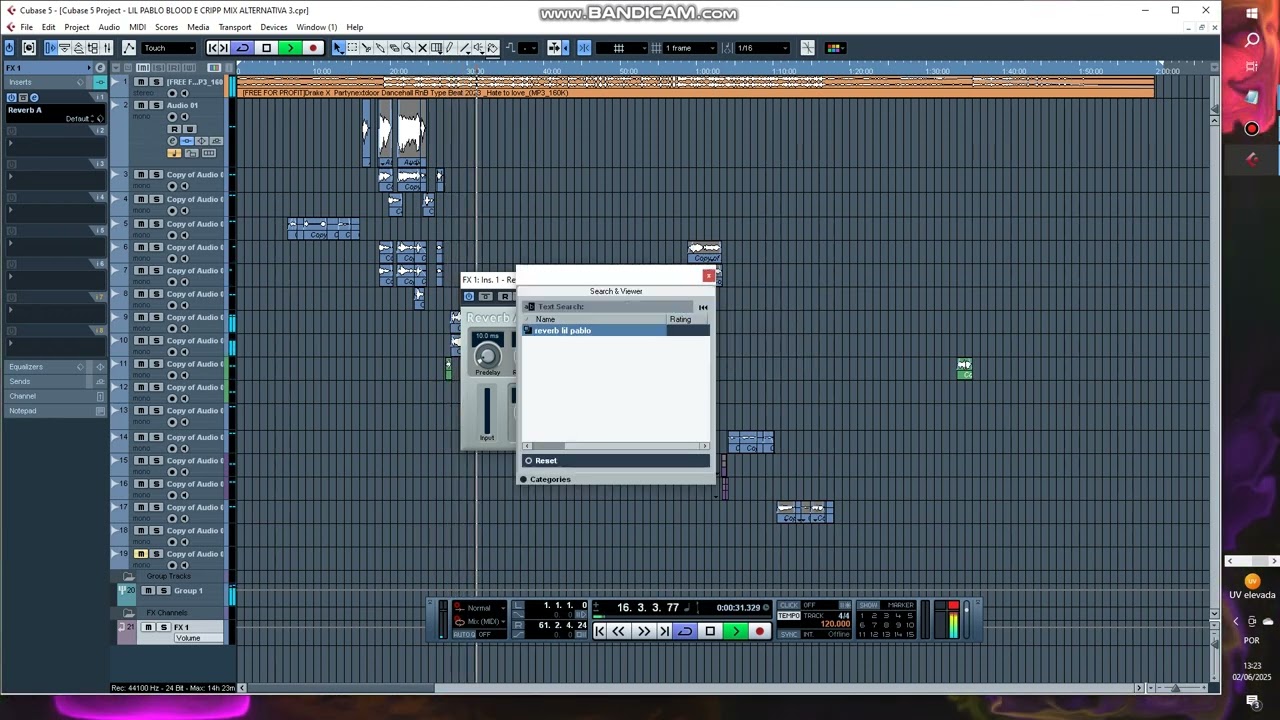Viewport: 1280px width, 720px height.
Task: Expand the Categories section
Action: pos(547,479)
